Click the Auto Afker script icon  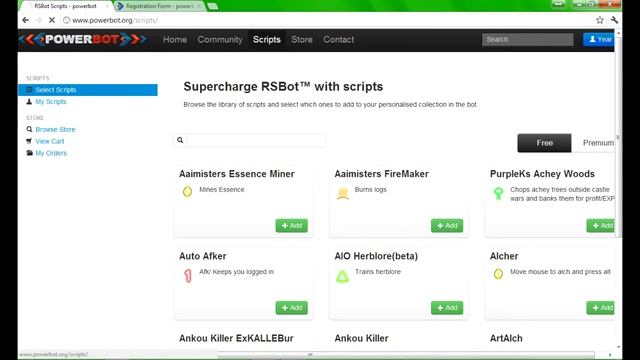[x=188, y=276]
